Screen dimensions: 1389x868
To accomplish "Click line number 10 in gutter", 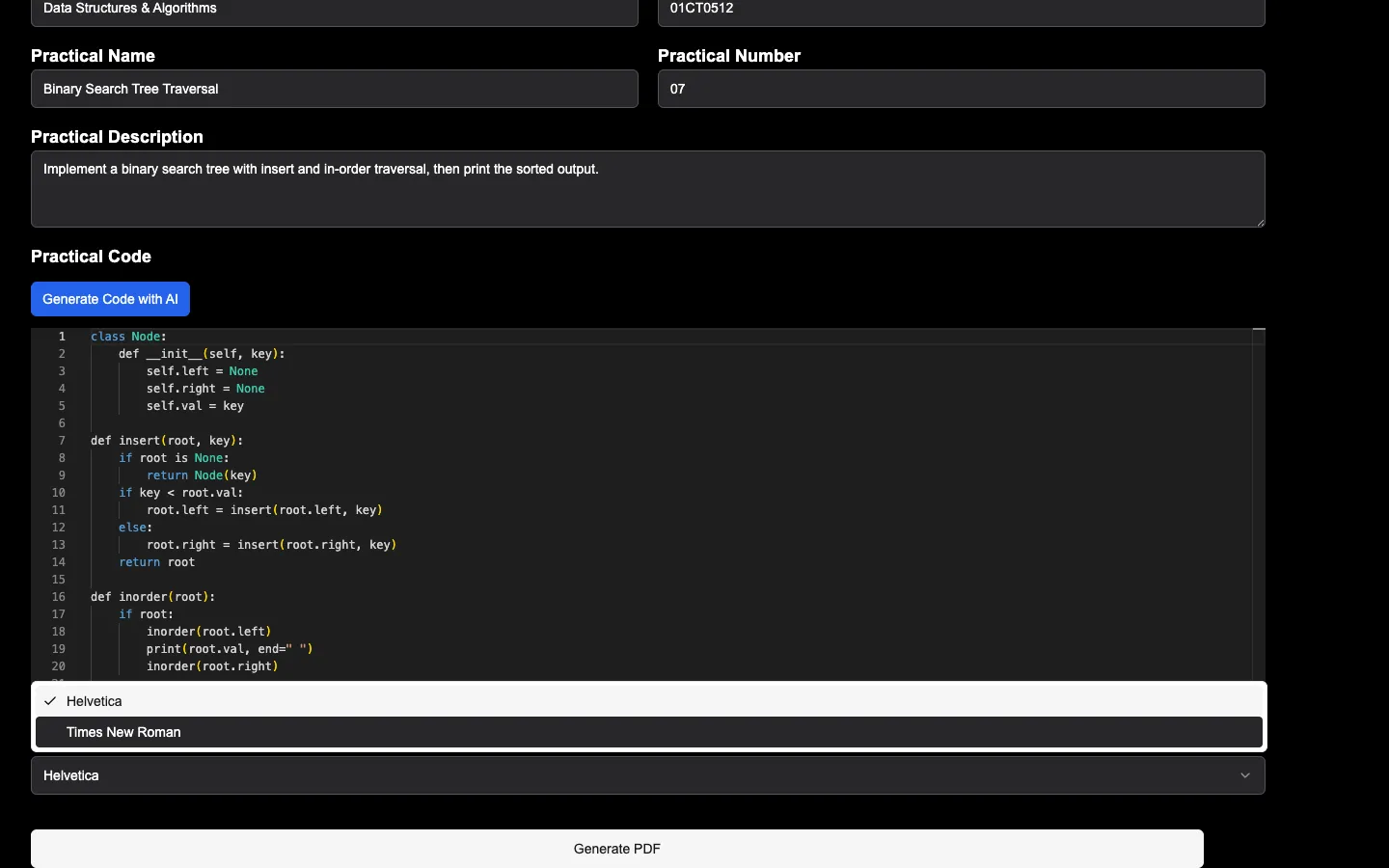I will [59, 493].
